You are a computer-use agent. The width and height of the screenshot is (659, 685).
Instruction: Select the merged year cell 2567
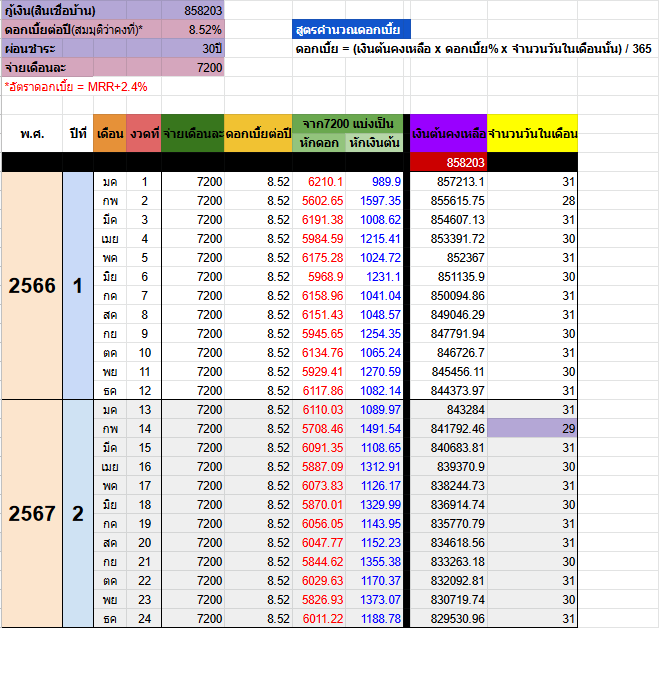coord(32,513)
